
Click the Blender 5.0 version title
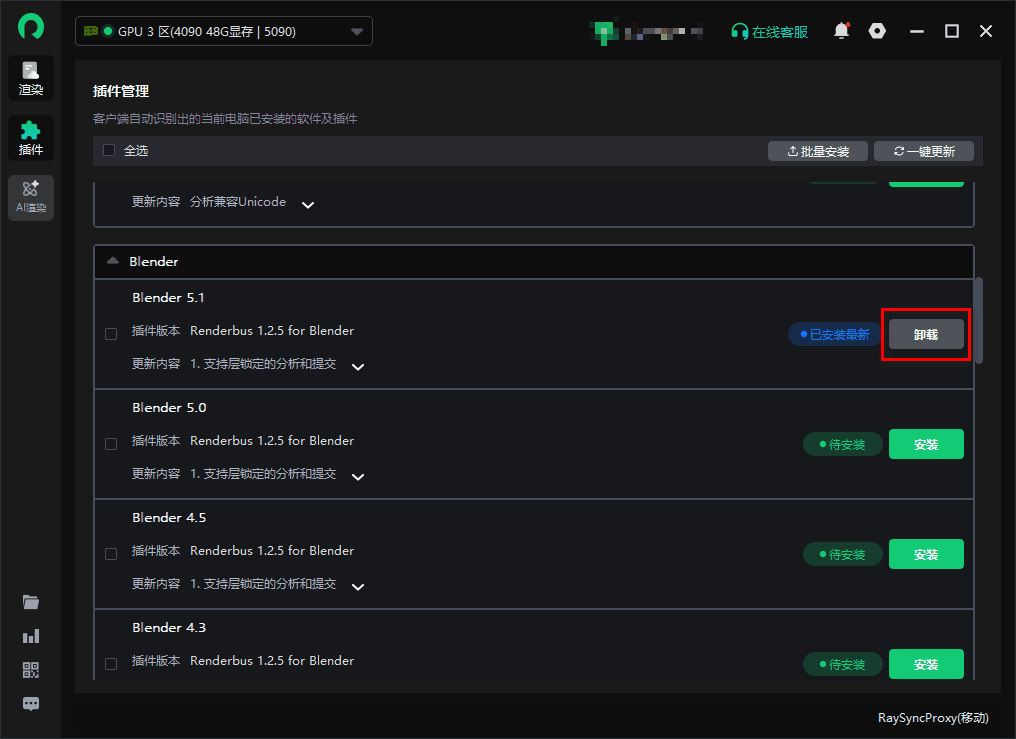[x=169, y=407]
